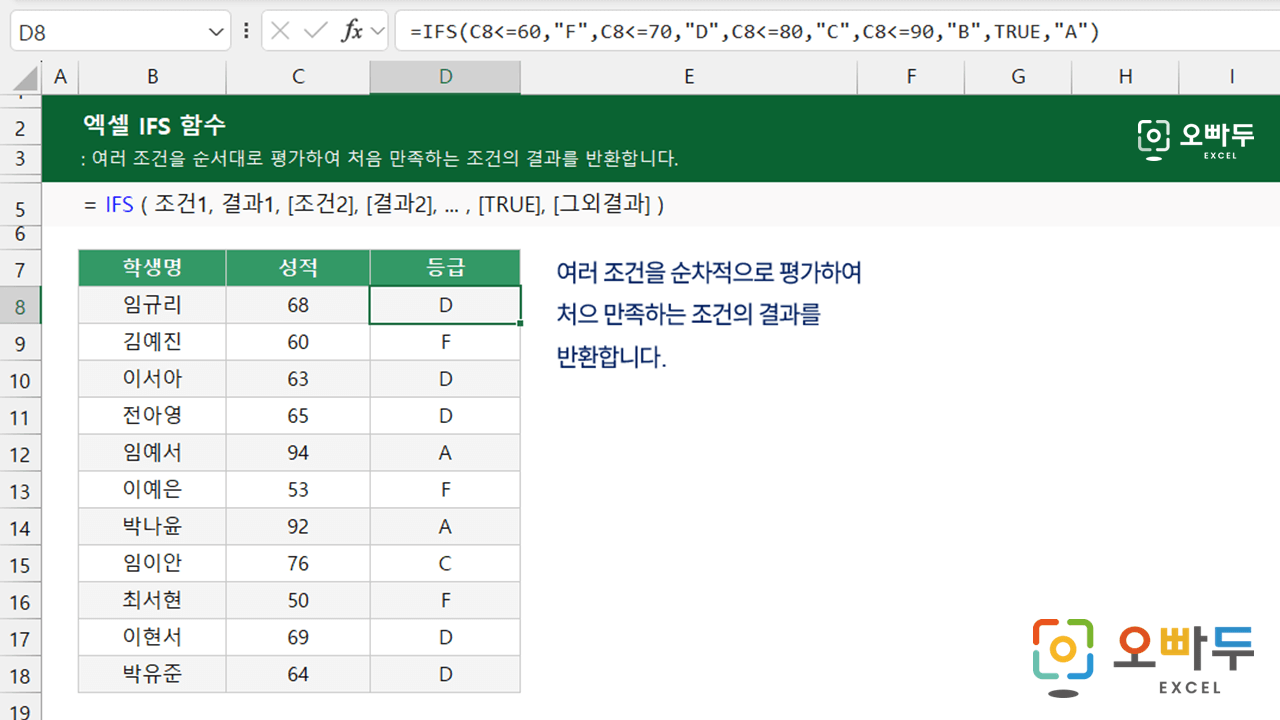
Task: Select the cell containing 전아영
Action: pos(152,416)
